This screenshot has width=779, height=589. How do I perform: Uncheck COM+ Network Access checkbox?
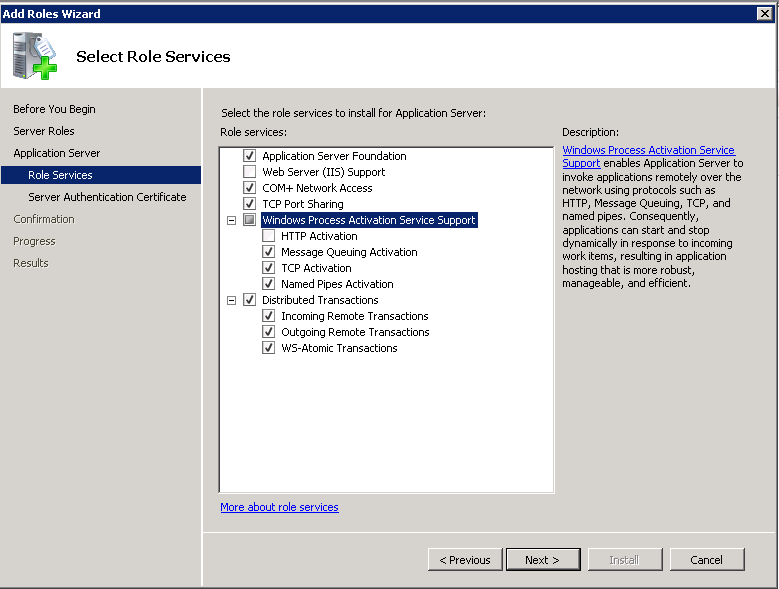coord(249,188)
